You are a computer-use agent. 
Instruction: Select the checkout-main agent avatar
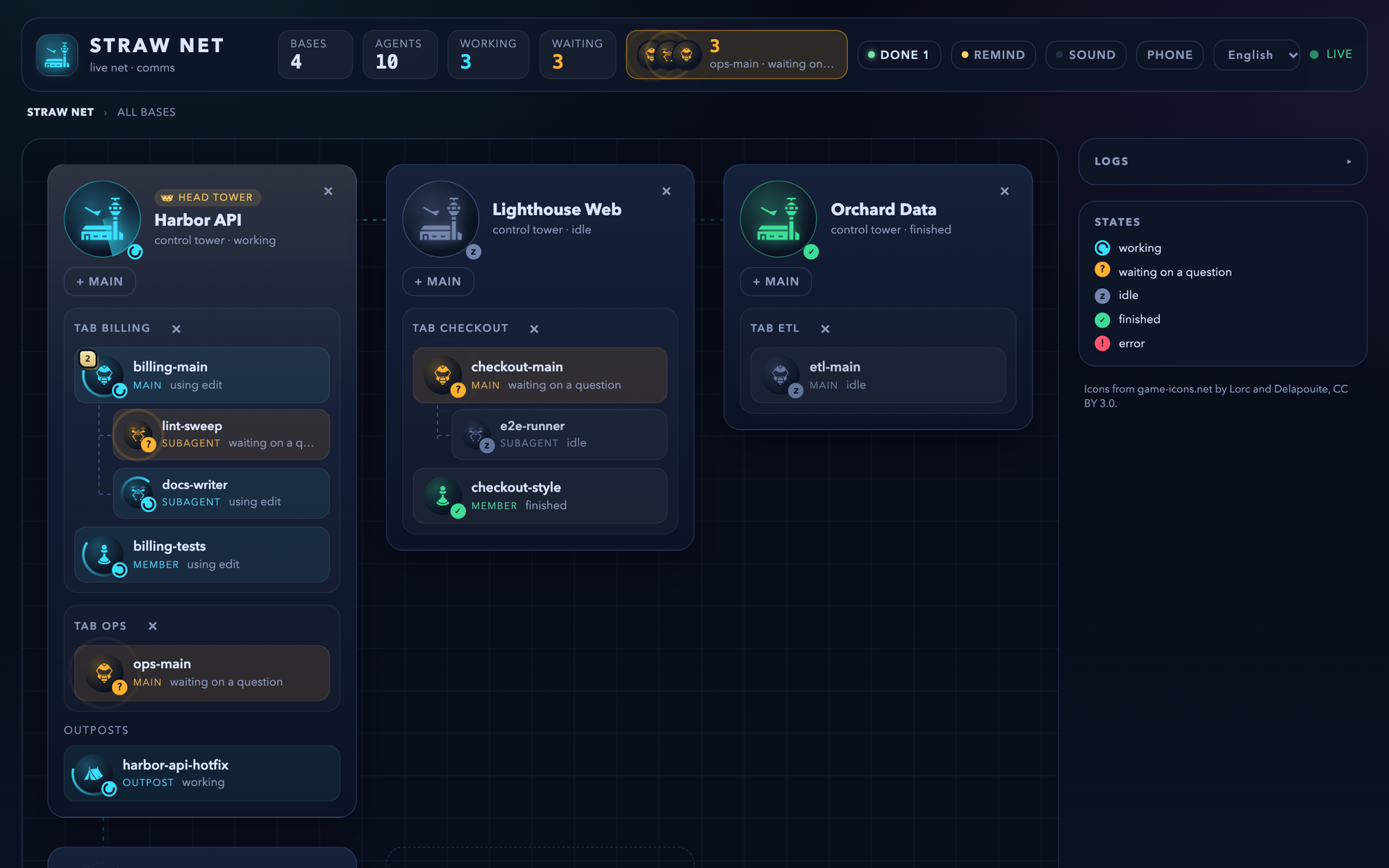pos(442,375)
